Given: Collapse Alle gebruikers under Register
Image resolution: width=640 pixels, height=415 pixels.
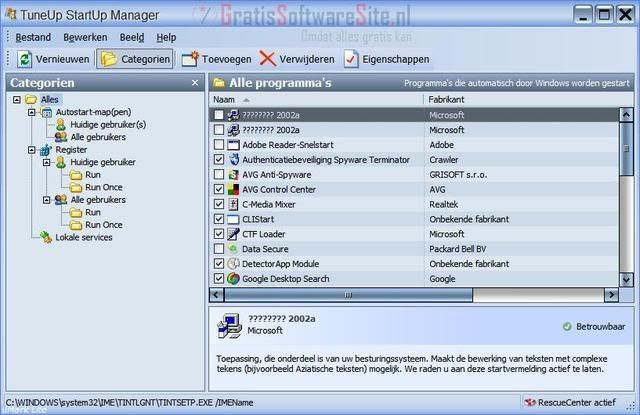Looking at the screenshot, I should point(47,200).
